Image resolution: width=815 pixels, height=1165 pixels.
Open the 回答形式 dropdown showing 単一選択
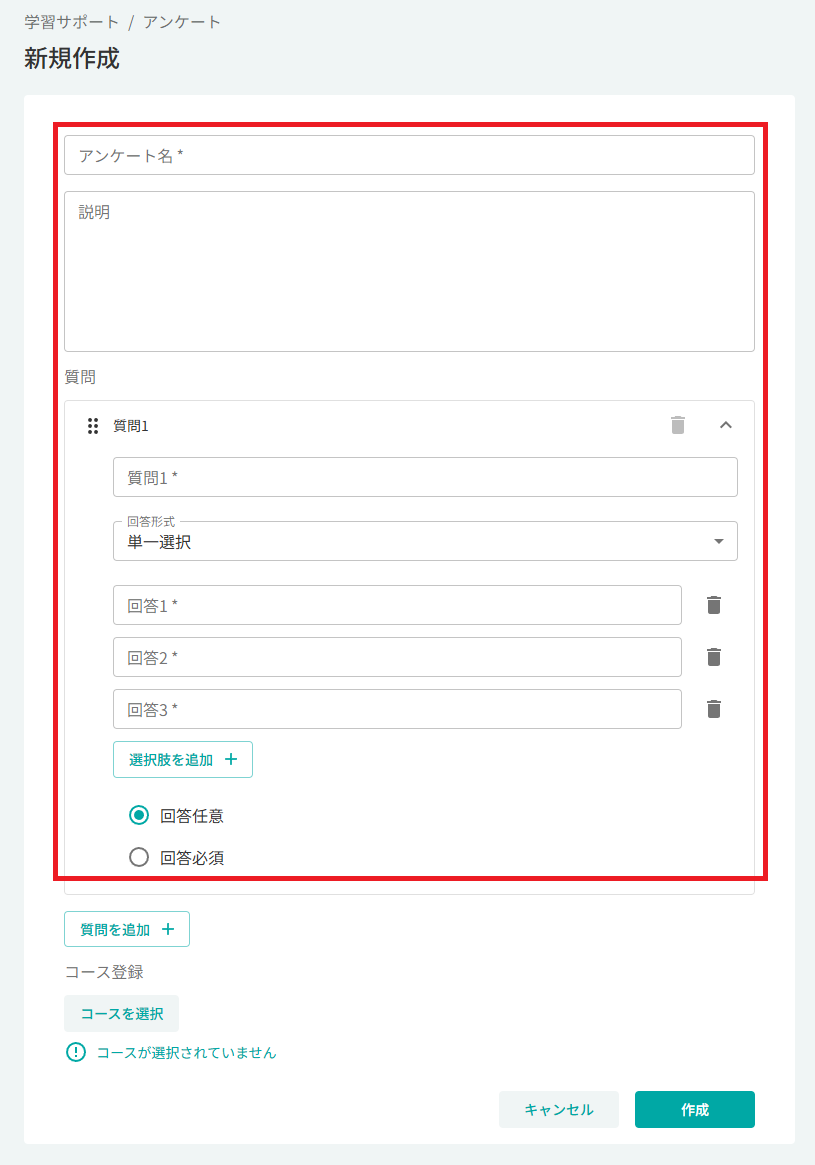pos(425,541)
